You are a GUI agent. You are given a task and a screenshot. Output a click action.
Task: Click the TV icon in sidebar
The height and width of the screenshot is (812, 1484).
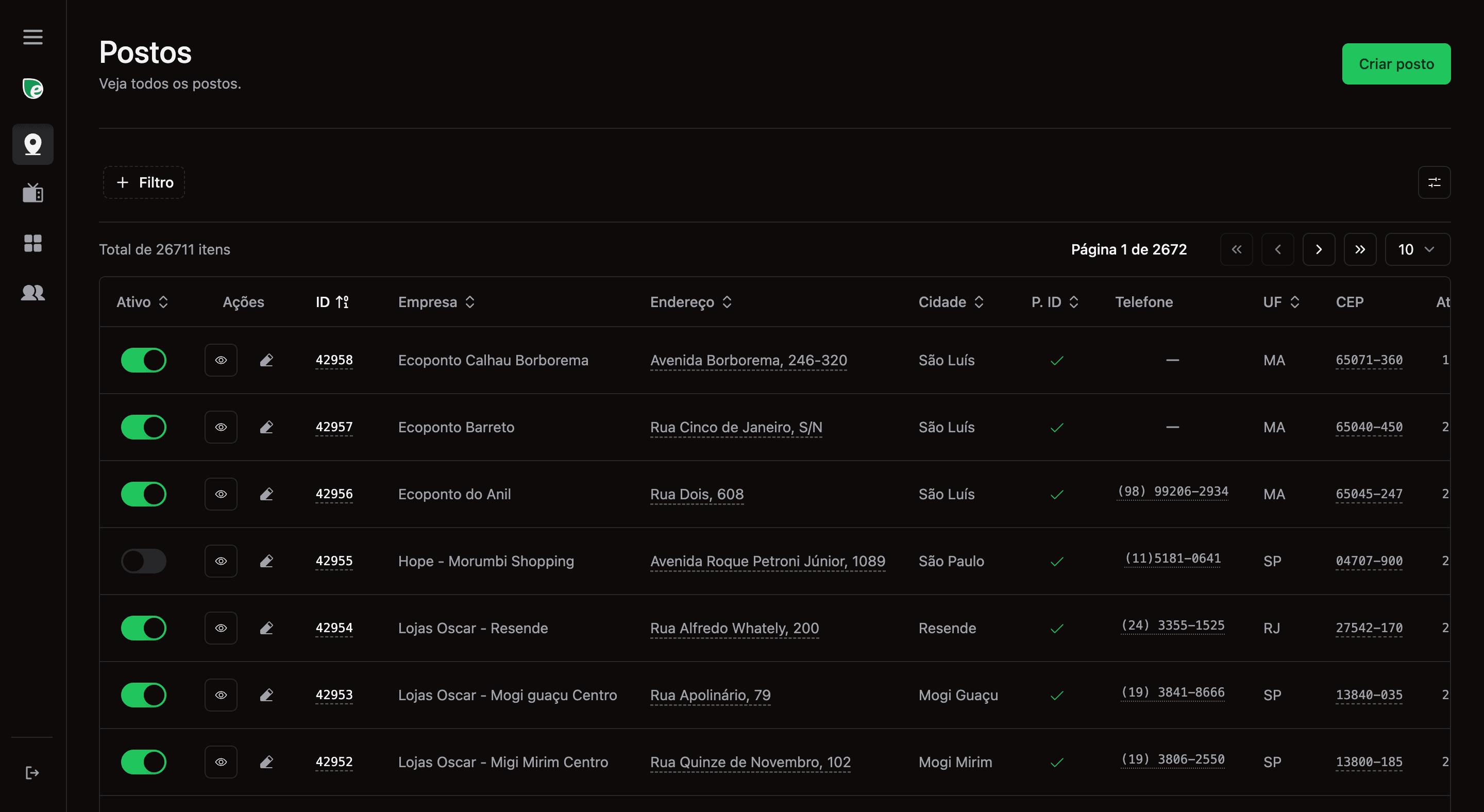pyautogui.click(x=33, y=193)
